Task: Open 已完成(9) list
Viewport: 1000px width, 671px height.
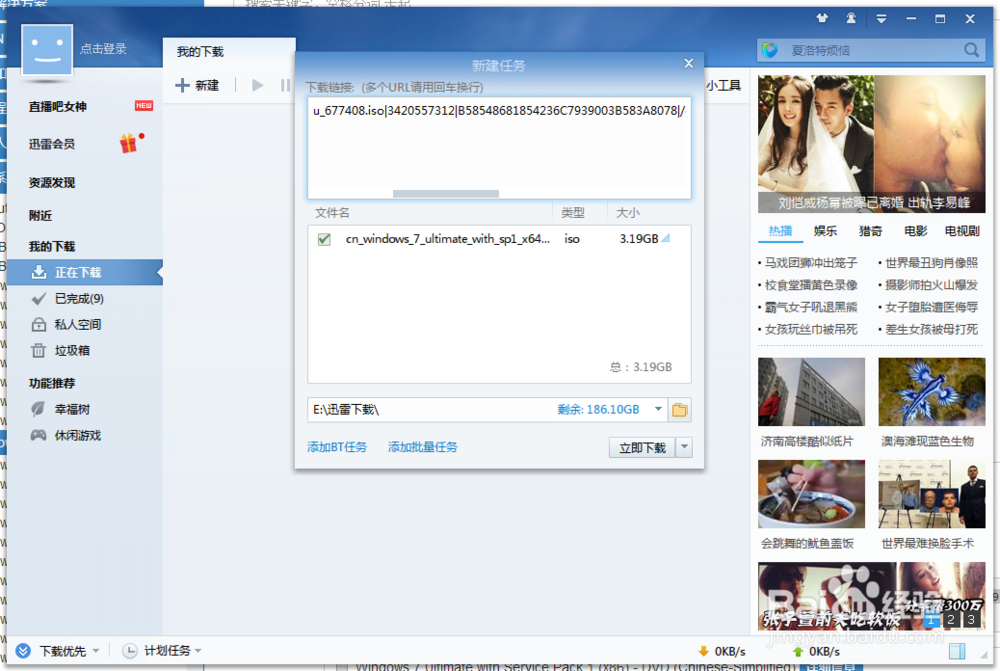Action: (x=79, y=299)
